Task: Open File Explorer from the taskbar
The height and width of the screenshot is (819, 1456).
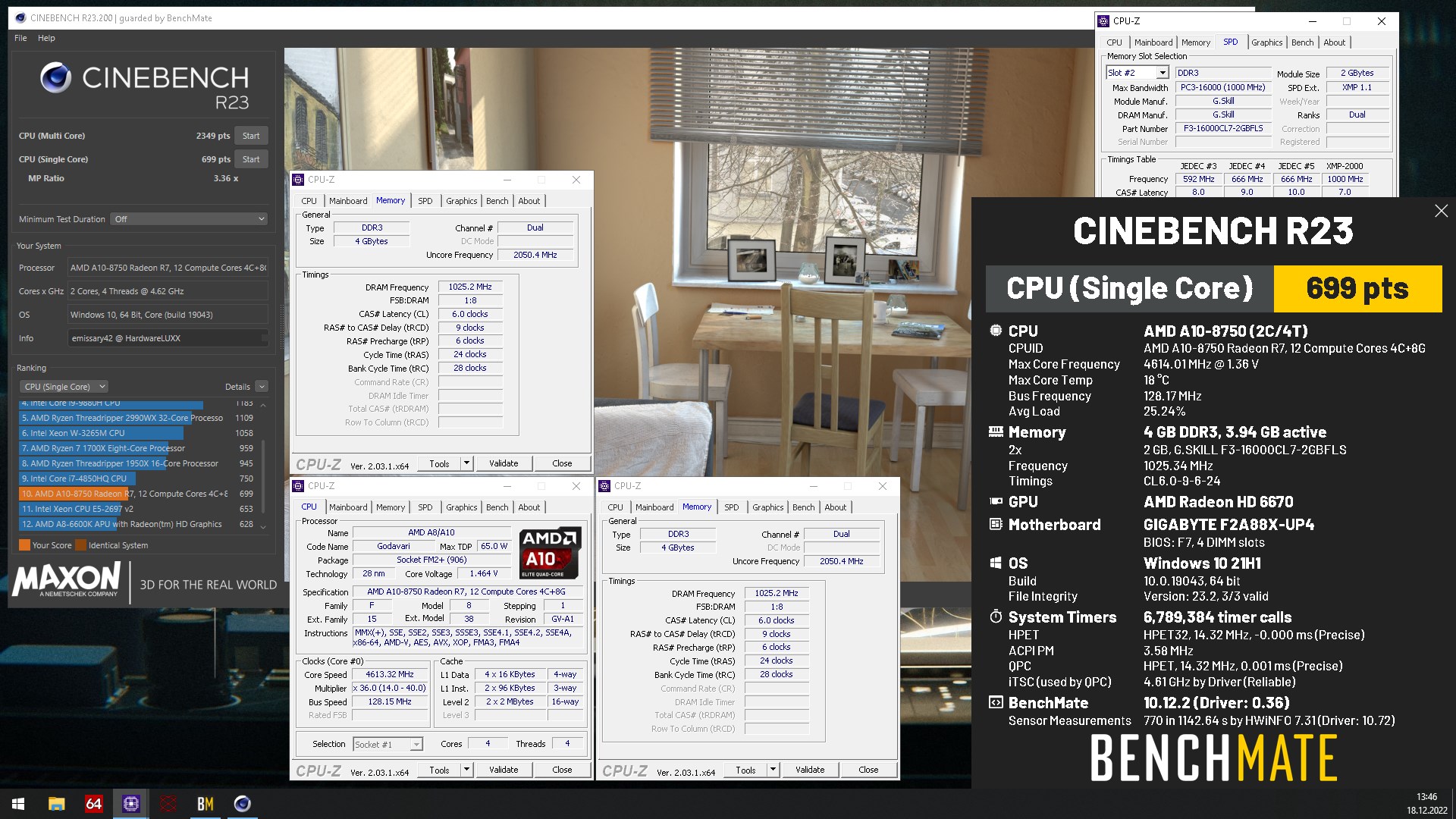Action: pos(56,804)
